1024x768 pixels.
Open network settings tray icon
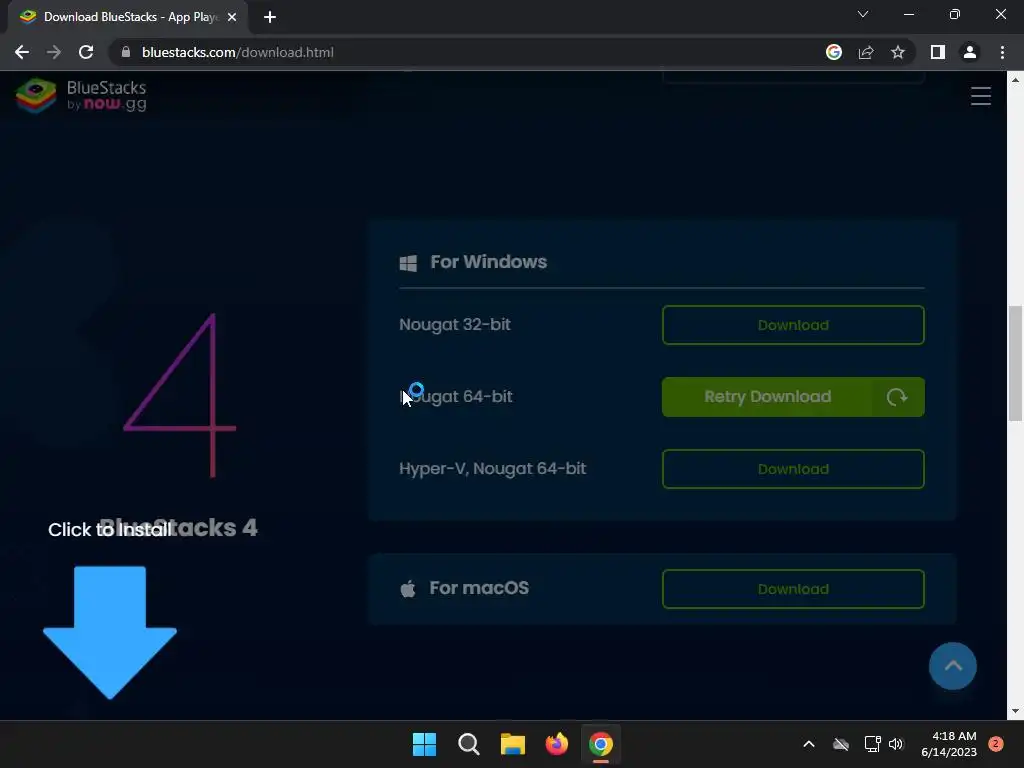point(872,744)
